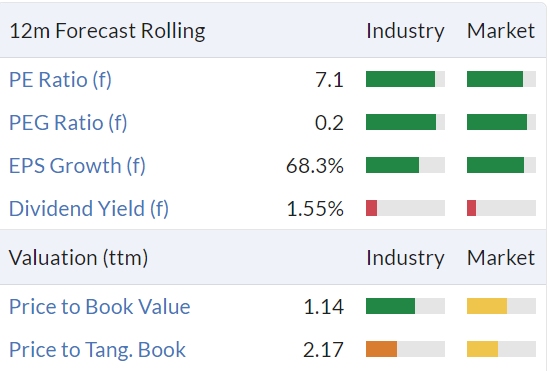Select PEG Ratio market comparison bar
This screenshot has height=371, width=550.
[x=501, y=122]
